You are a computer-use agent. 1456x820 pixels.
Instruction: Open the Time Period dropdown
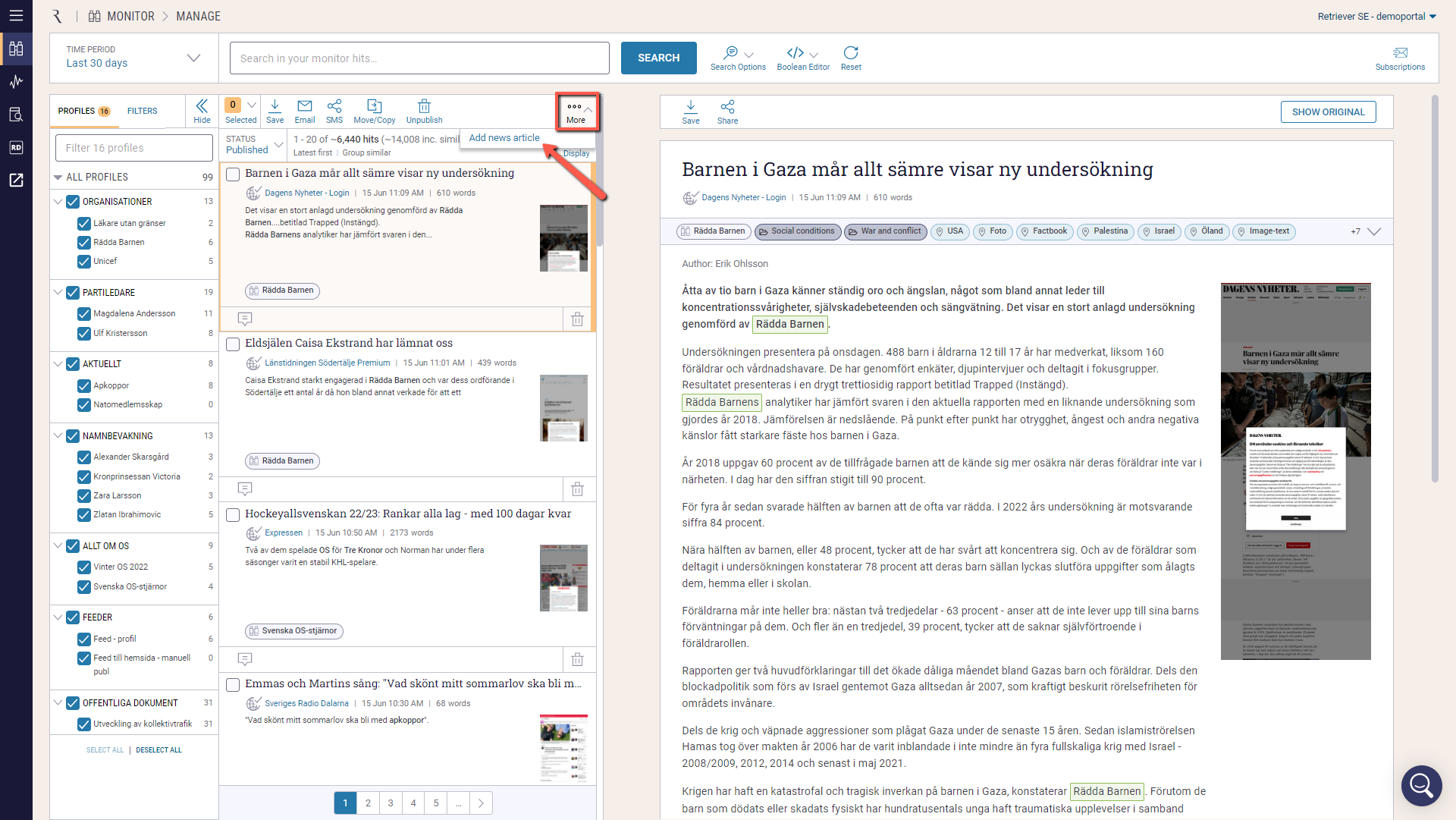[x=133, y=58]
